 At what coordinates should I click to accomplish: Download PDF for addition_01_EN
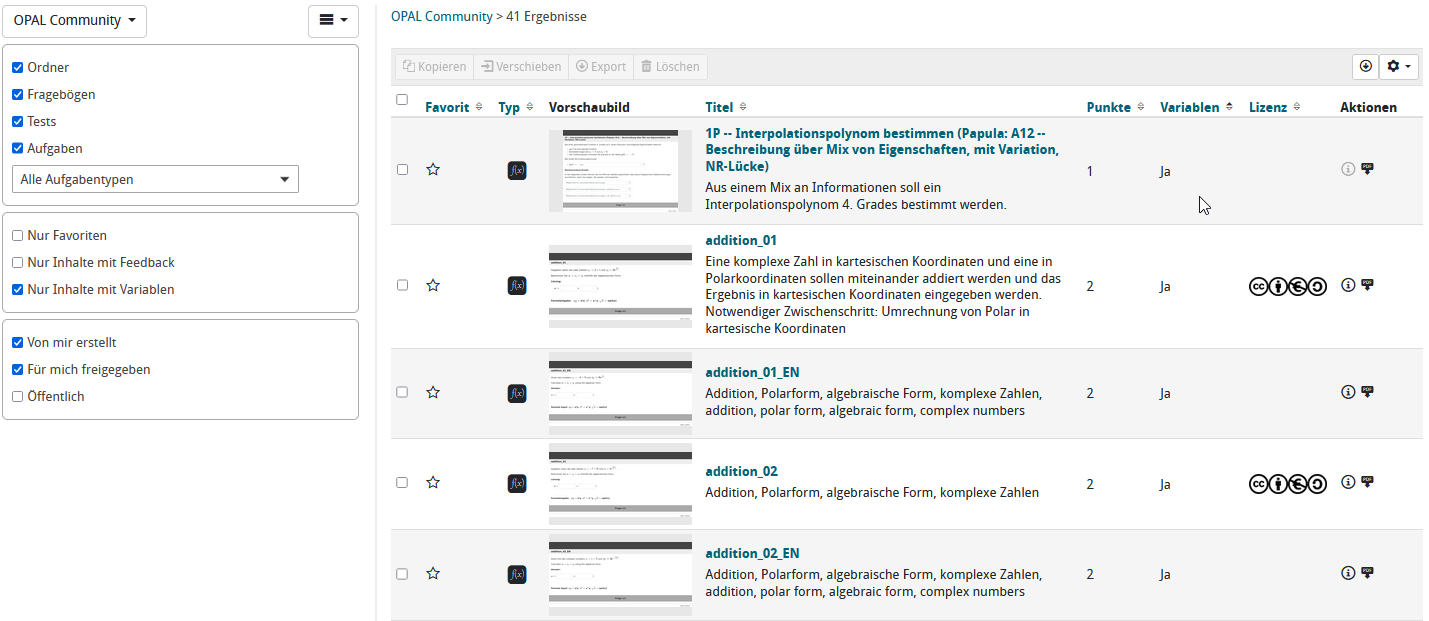[1367, 392]
